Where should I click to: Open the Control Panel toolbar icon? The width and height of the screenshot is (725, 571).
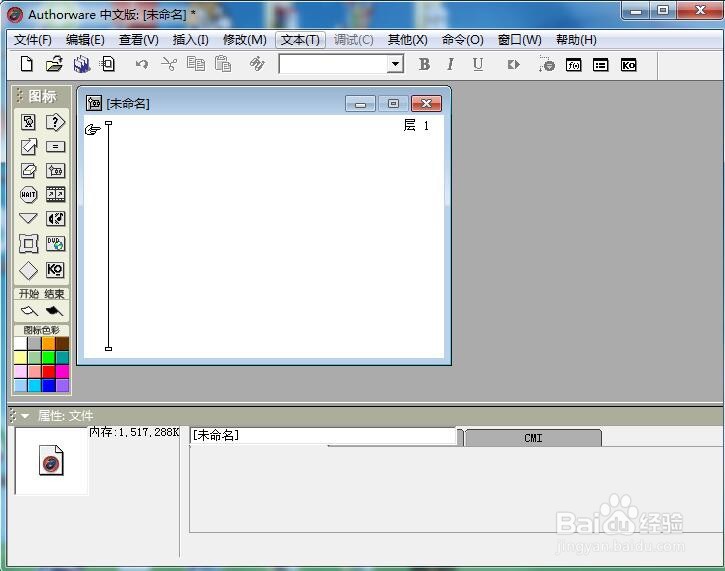(546, 64)
